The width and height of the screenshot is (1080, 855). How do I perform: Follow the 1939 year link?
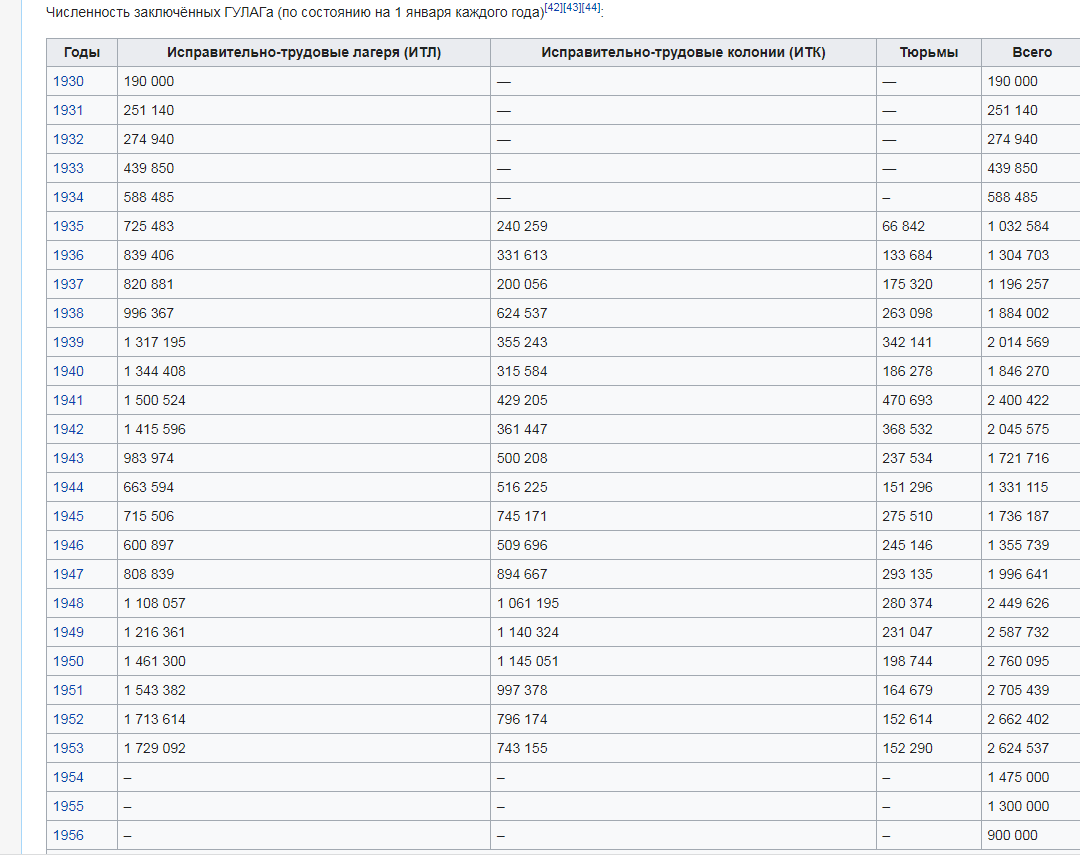68,342
